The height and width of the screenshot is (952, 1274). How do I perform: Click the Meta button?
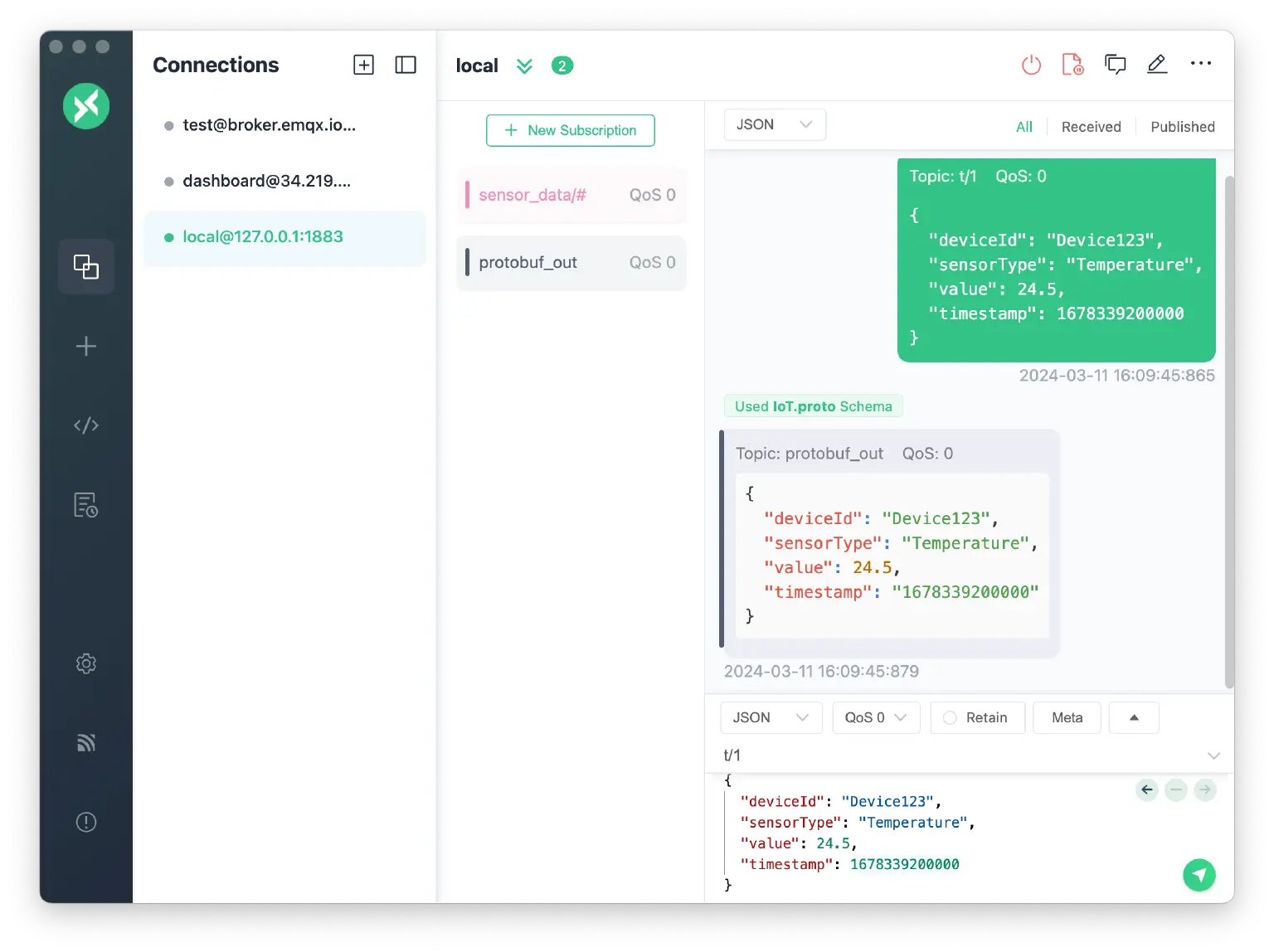pyautogui.click(x=1067, y=717)
